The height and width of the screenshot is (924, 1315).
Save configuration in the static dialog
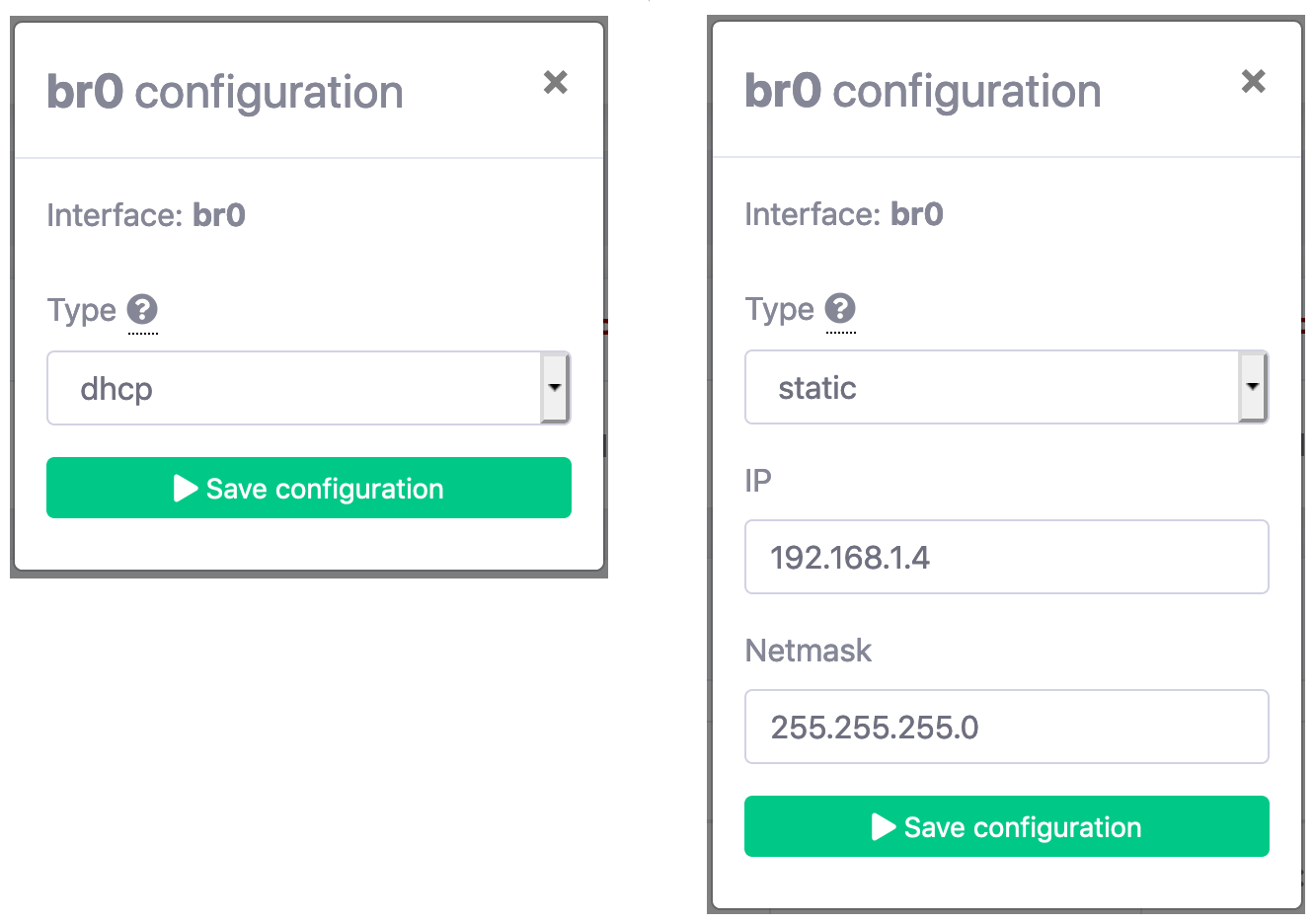point(1006,826)
